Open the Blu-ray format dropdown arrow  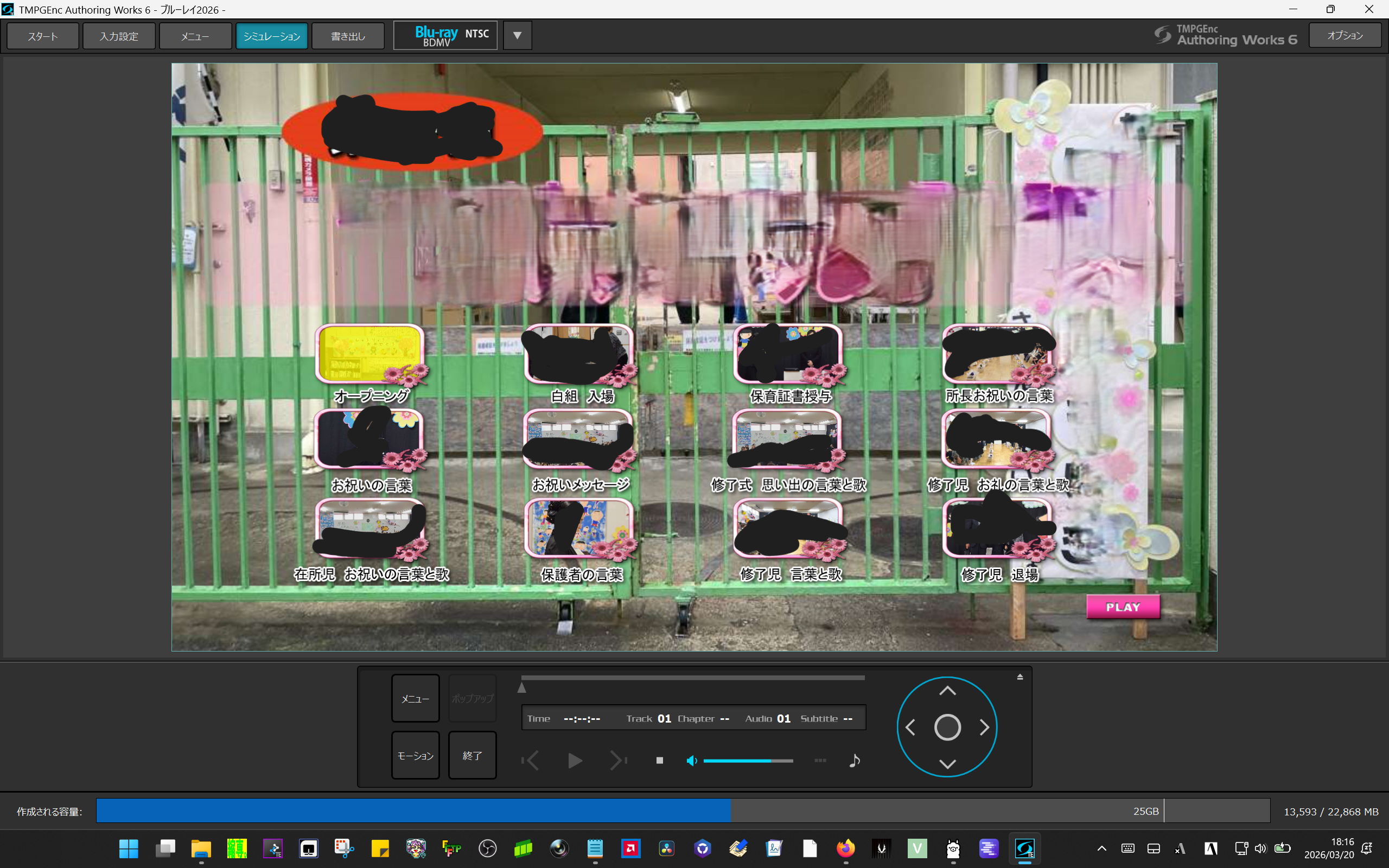[x=517, y=36]
